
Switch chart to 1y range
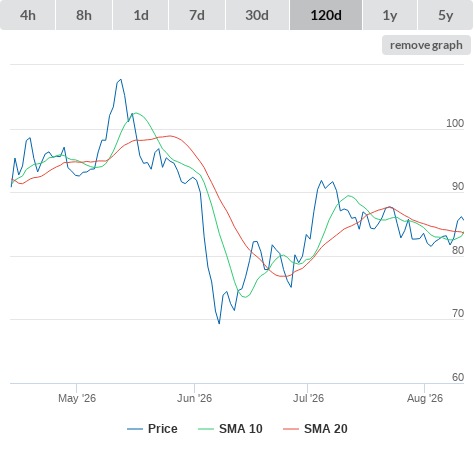coord(390,15)
